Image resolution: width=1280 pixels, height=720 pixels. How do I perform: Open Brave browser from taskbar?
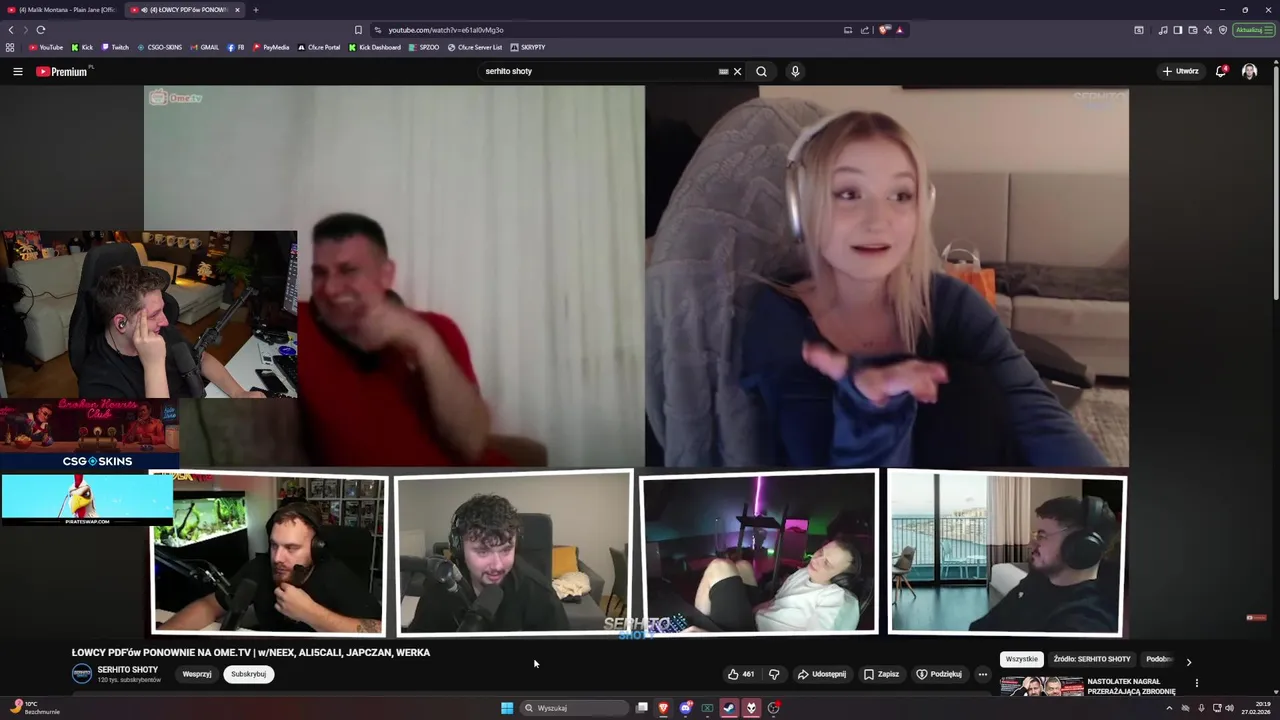click(663, 708)
